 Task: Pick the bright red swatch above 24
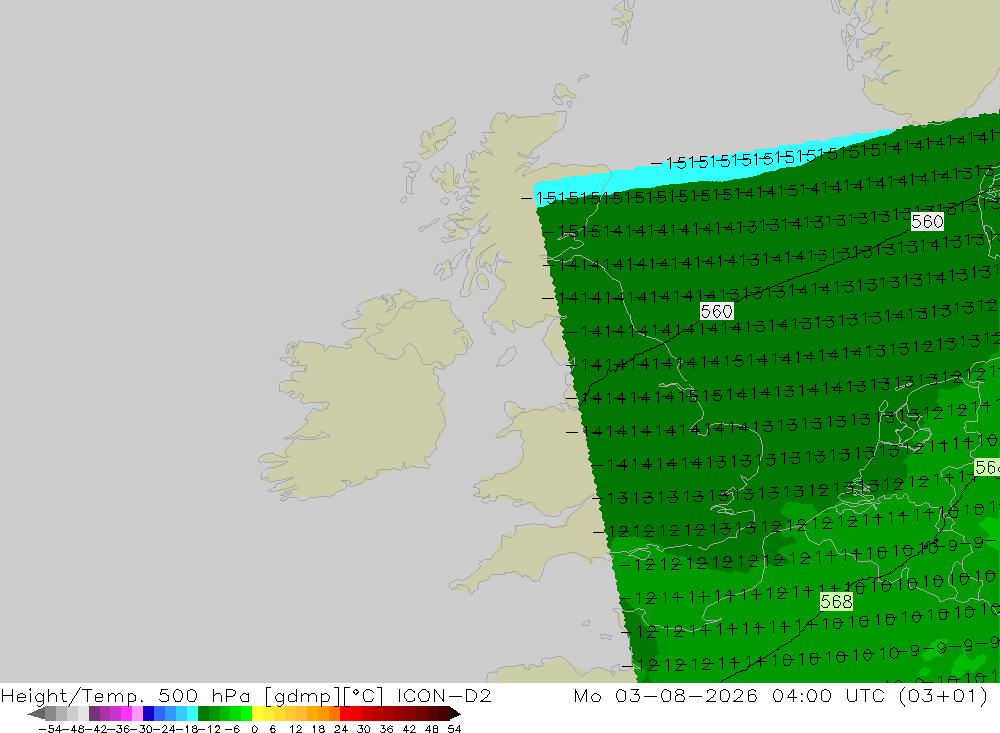345,714
